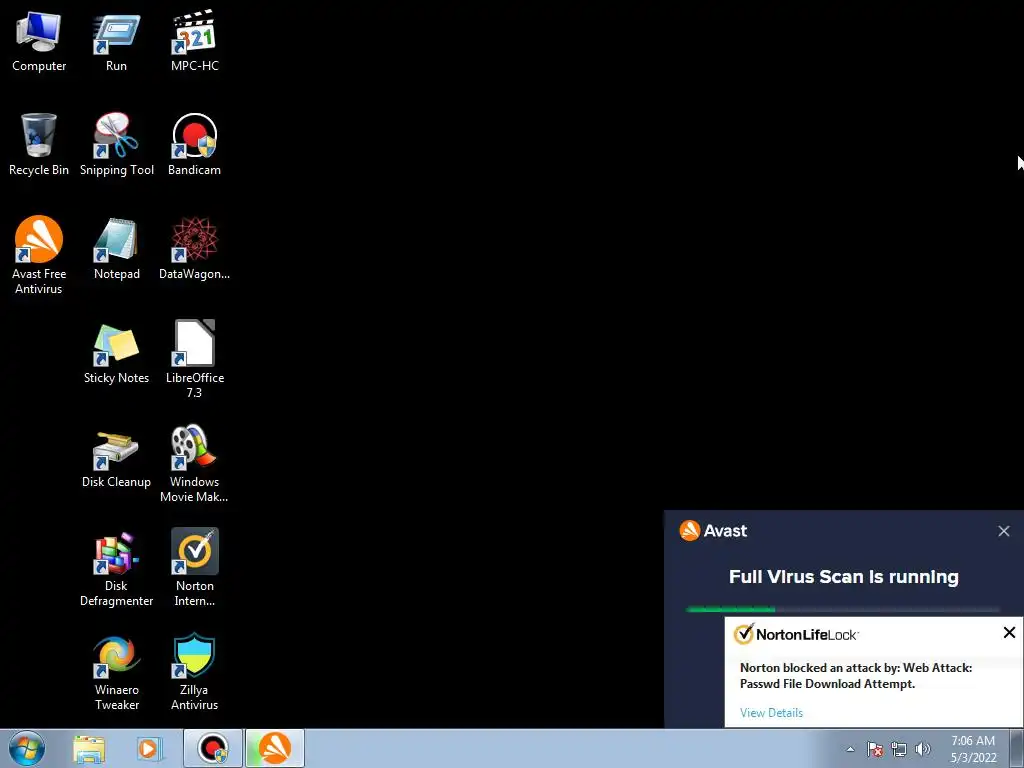1024x768 pixels.
Task: Open the Computer desktop icon
Action: point(39,40)
